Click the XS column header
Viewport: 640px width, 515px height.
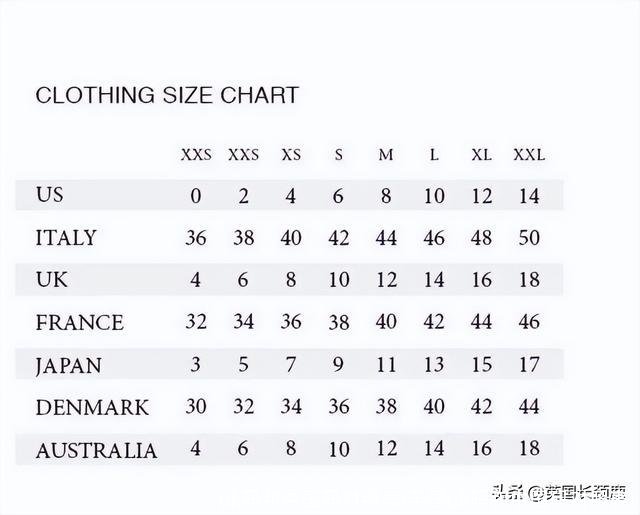click(291, 155)
